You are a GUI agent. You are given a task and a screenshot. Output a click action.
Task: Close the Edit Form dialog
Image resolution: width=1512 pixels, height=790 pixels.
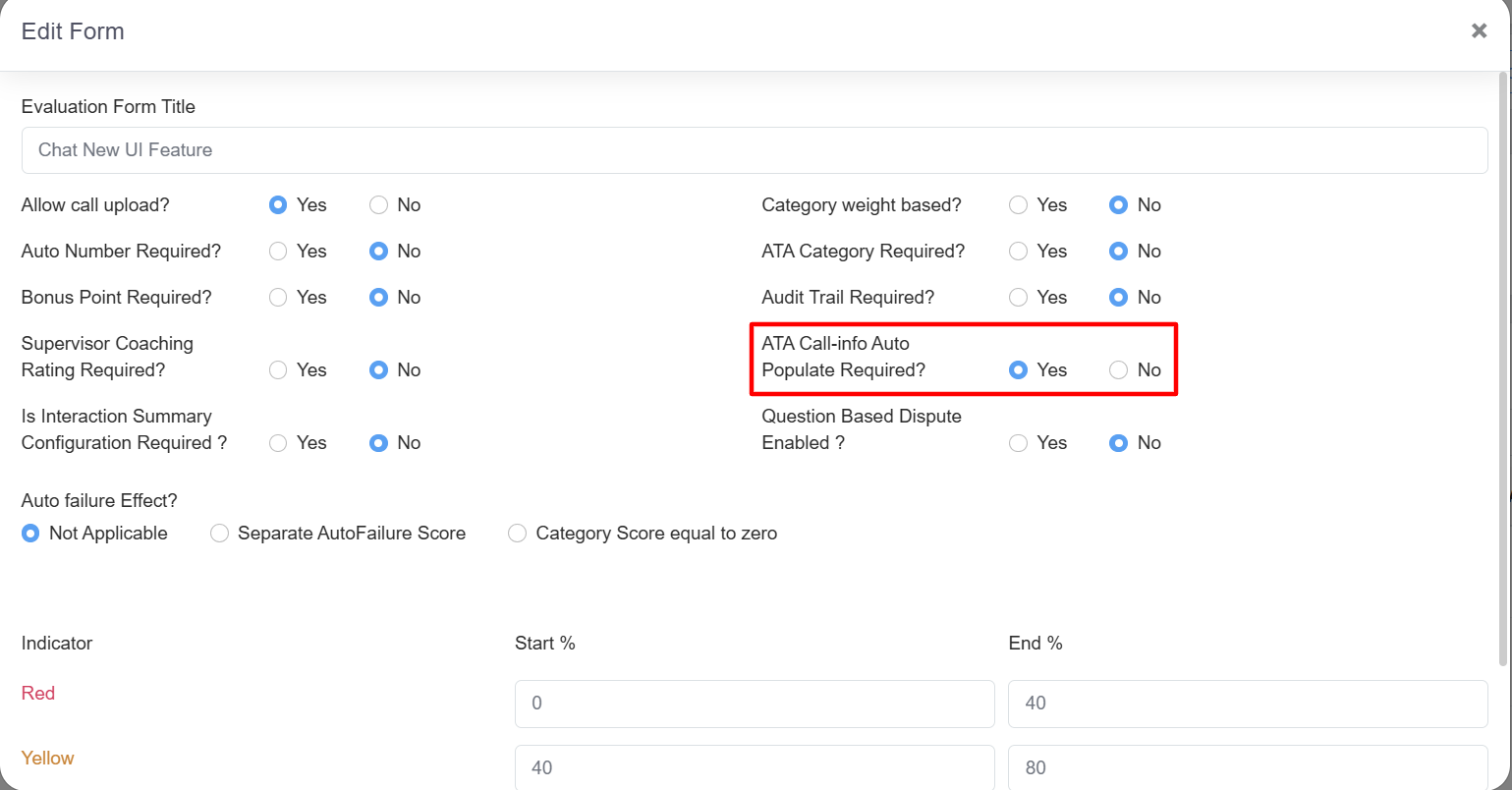pyautogui.click(x=1479, y=31)
